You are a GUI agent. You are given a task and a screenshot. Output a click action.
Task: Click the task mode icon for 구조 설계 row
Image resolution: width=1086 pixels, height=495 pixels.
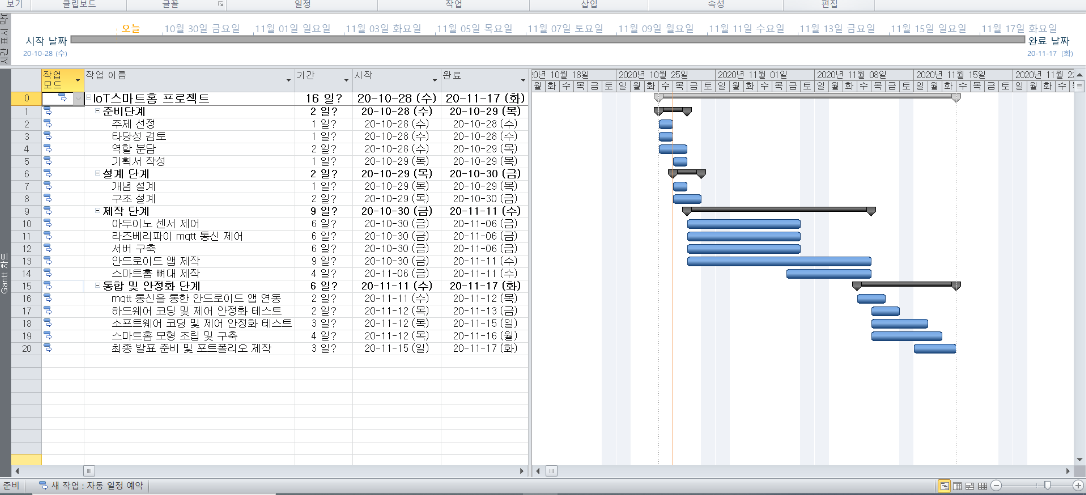coord(48,198)
